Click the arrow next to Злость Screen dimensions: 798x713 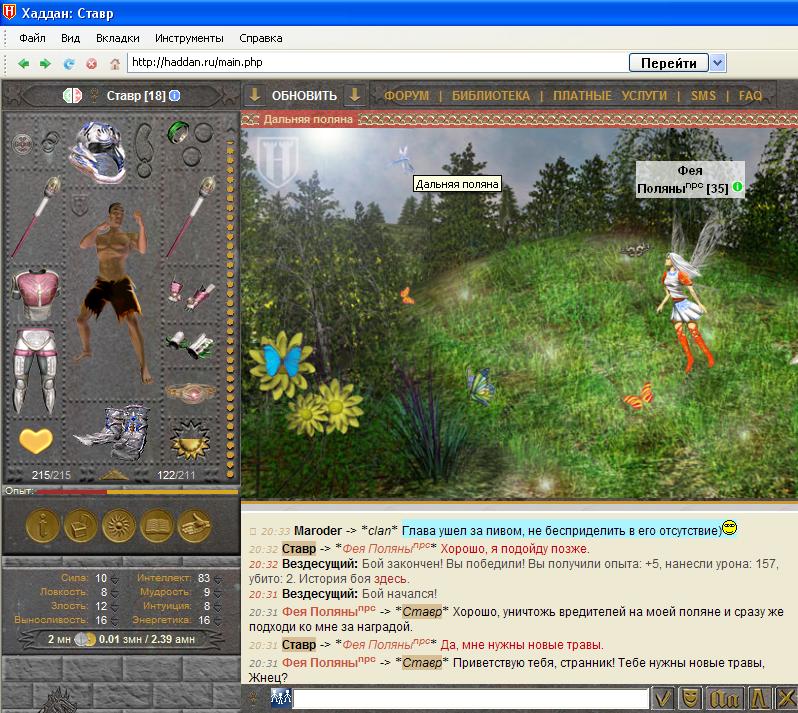click(115, 607)
